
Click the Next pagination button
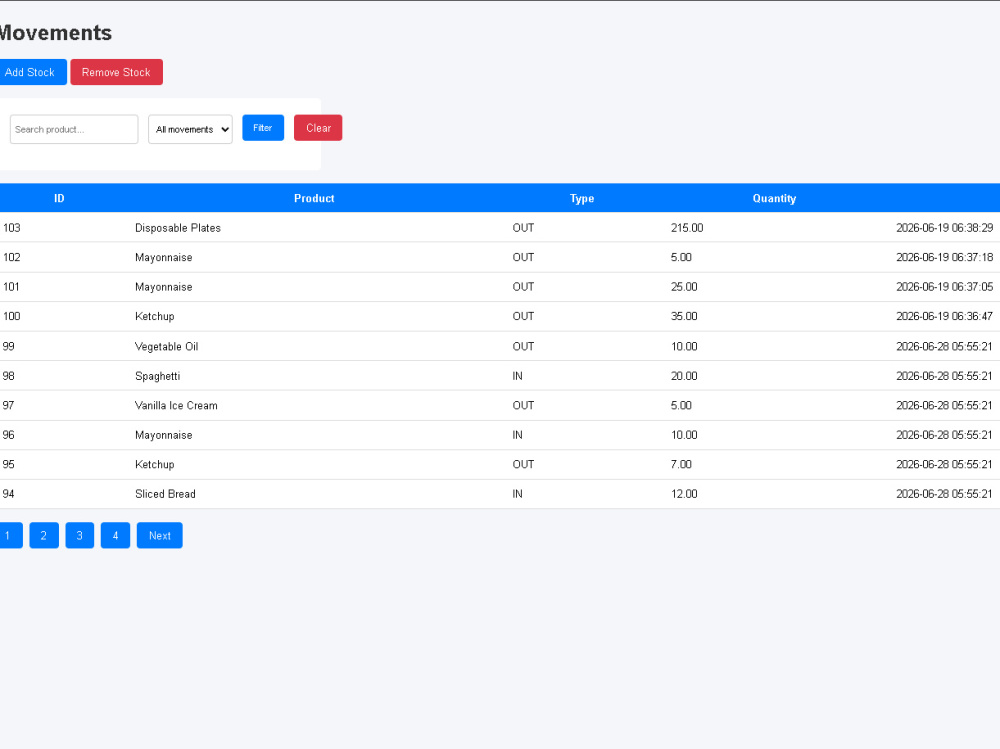[159, 536]
